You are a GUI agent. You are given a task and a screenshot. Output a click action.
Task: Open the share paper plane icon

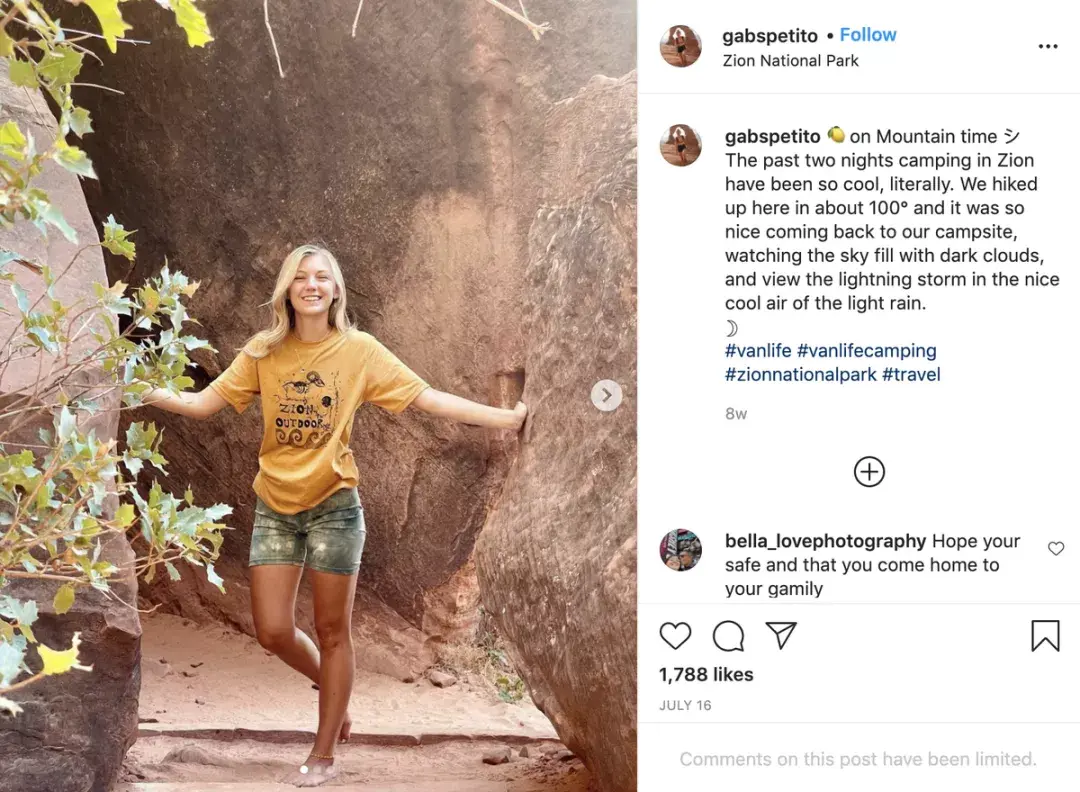(781, 636)
